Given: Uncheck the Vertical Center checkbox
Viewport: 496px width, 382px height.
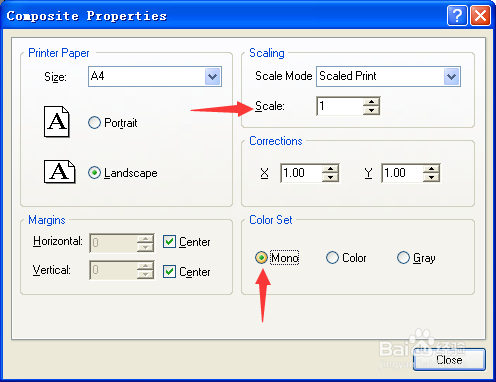Looking at the screenshot, I should 169,271.
